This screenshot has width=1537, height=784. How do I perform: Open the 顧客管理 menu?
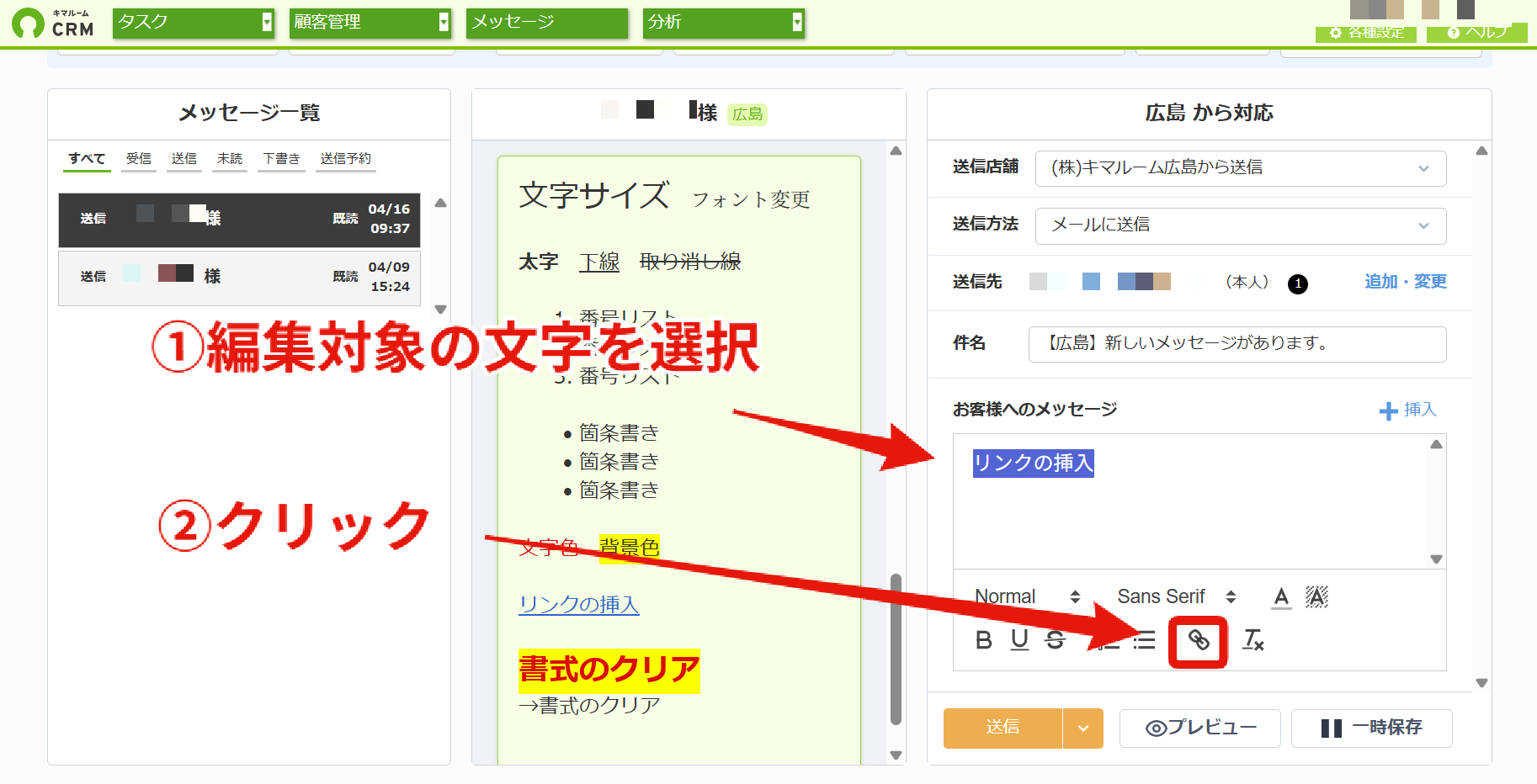click(x=370, y=23)
